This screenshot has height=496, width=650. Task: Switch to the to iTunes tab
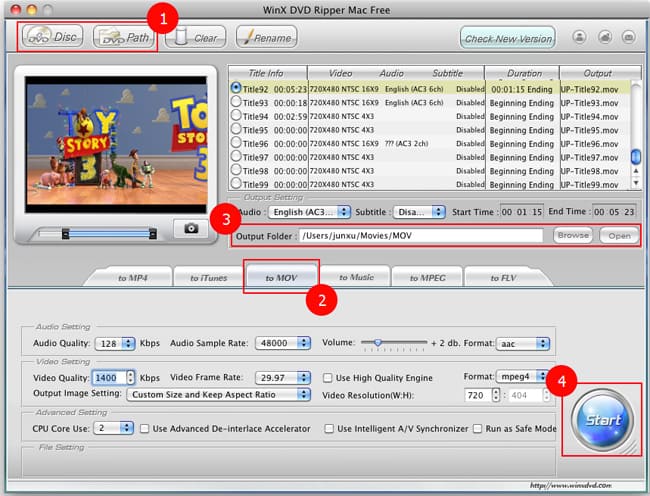[x=209, y=278]
